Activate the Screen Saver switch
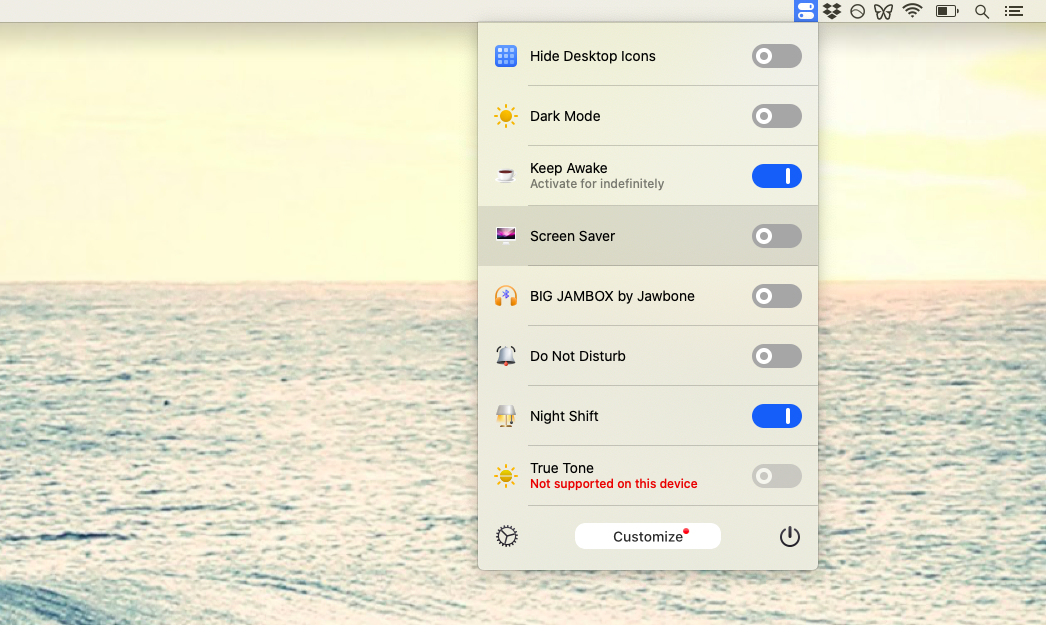Image resolution: width=1046 pixels, height=625 pixels. (x=776, y=236)
